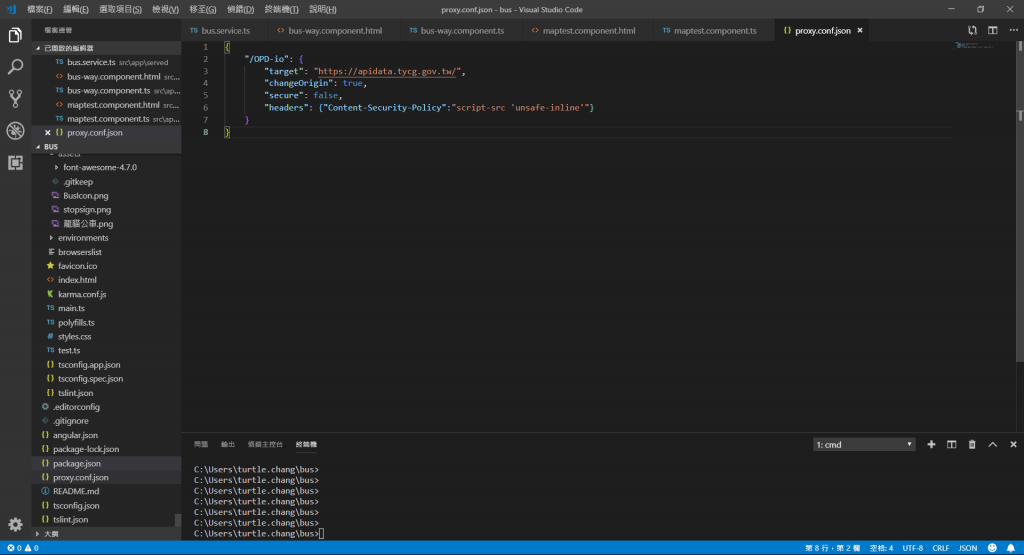Open the Explorer view in activity bar
Image resolution: width=1024 pixels, height=555 pixels.
[15, 35]
